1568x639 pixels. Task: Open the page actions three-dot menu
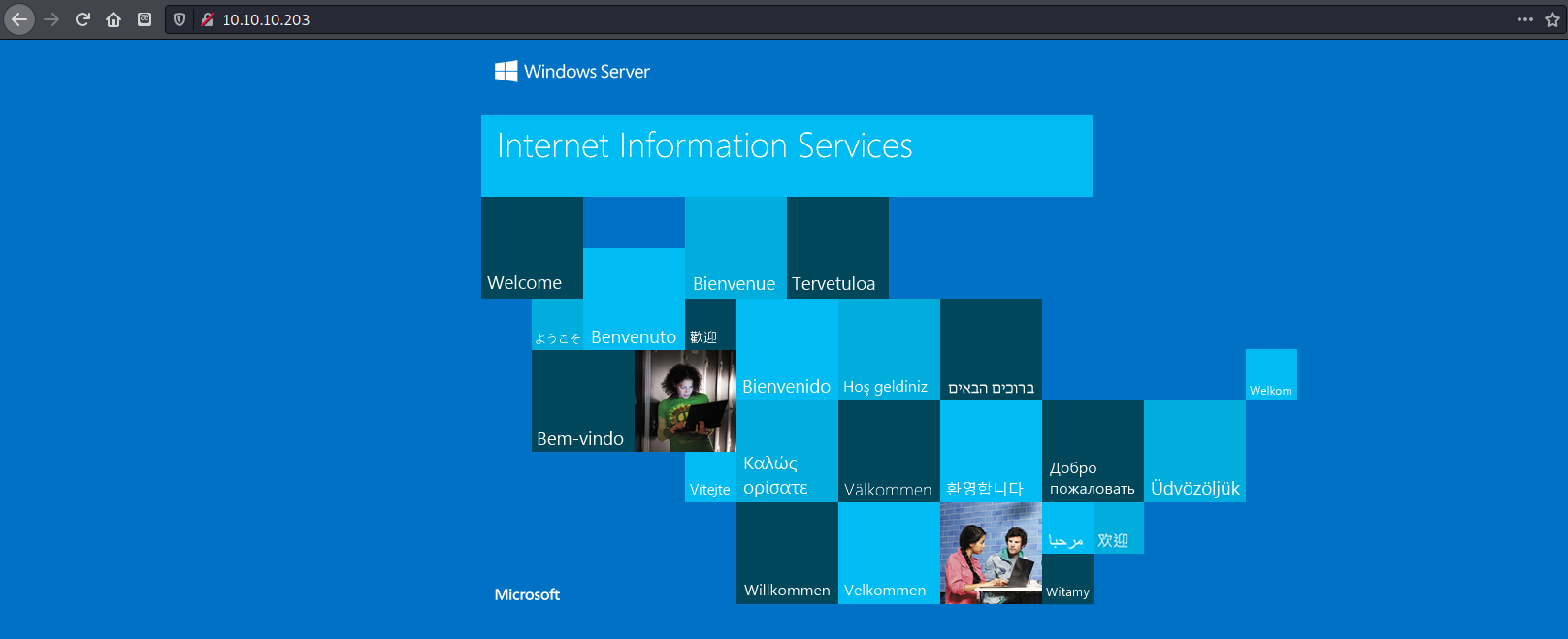pyautogui.click(x=1525, y=19)
